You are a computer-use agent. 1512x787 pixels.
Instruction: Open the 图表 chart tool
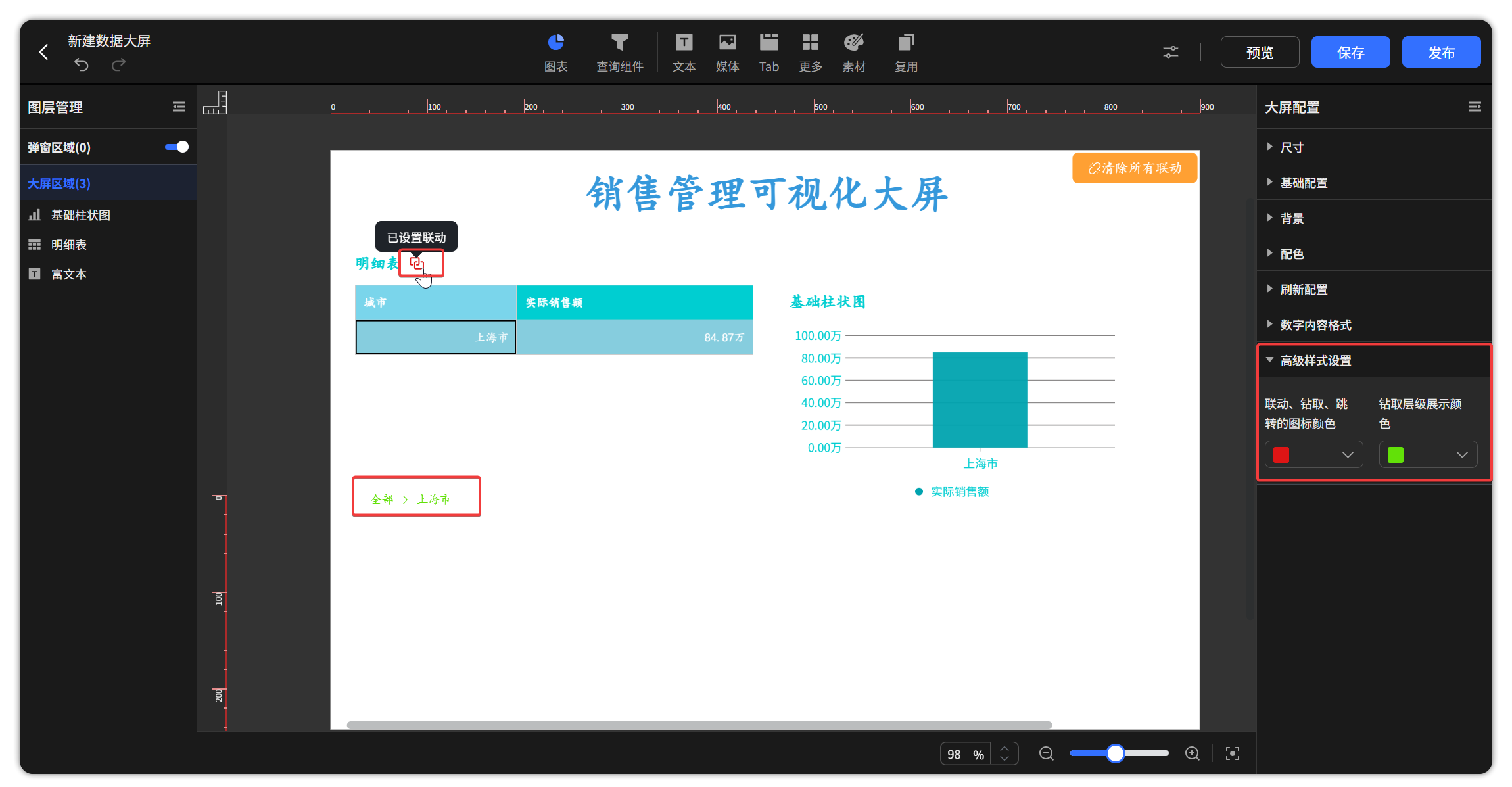pyautogui.click(x=556, y=53)
